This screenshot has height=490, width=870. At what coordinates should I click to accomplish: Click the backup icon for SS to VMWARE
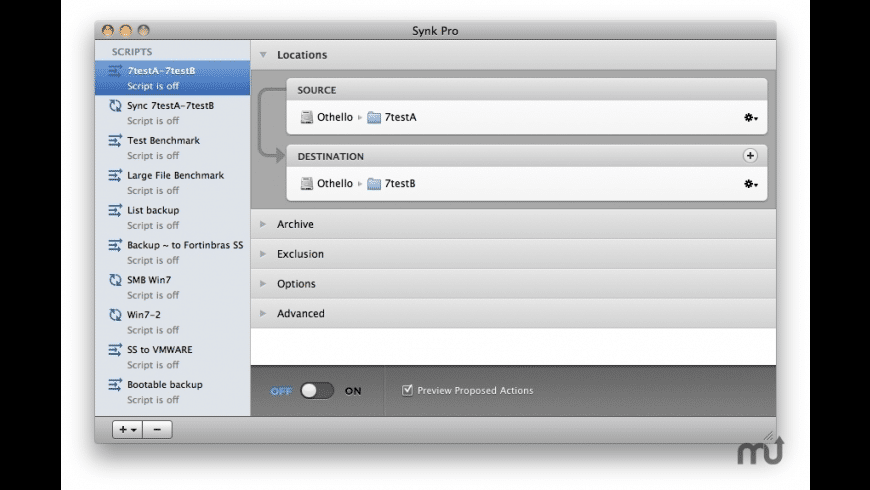[115, 350]
